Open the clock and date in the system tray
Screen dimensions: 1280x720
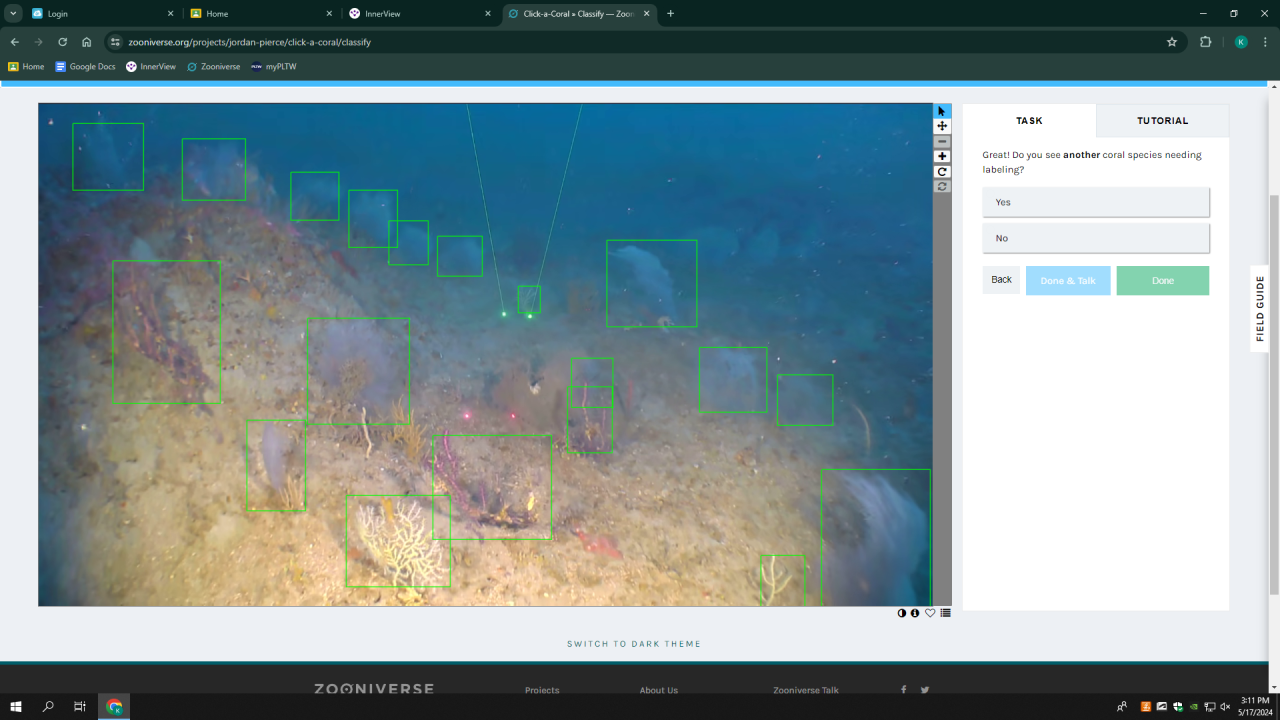(x=1254, y=707)
